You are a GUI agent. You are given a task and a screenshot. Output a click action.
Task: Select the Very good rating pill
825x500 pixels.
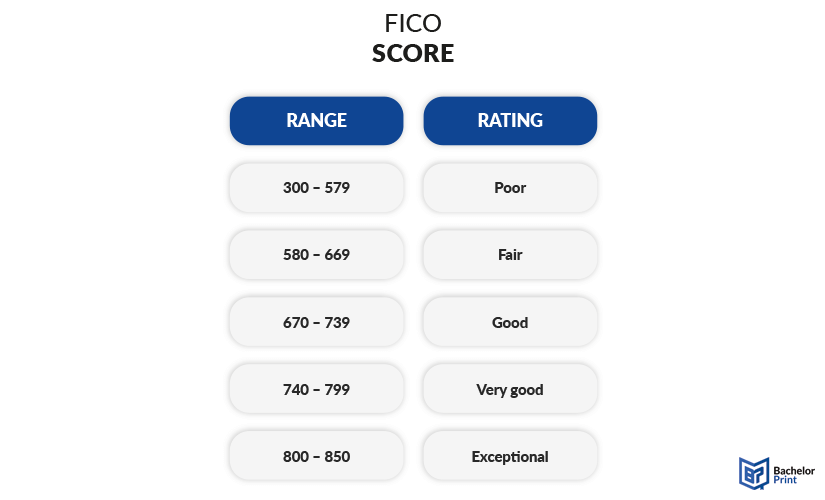tap(510, 389)
